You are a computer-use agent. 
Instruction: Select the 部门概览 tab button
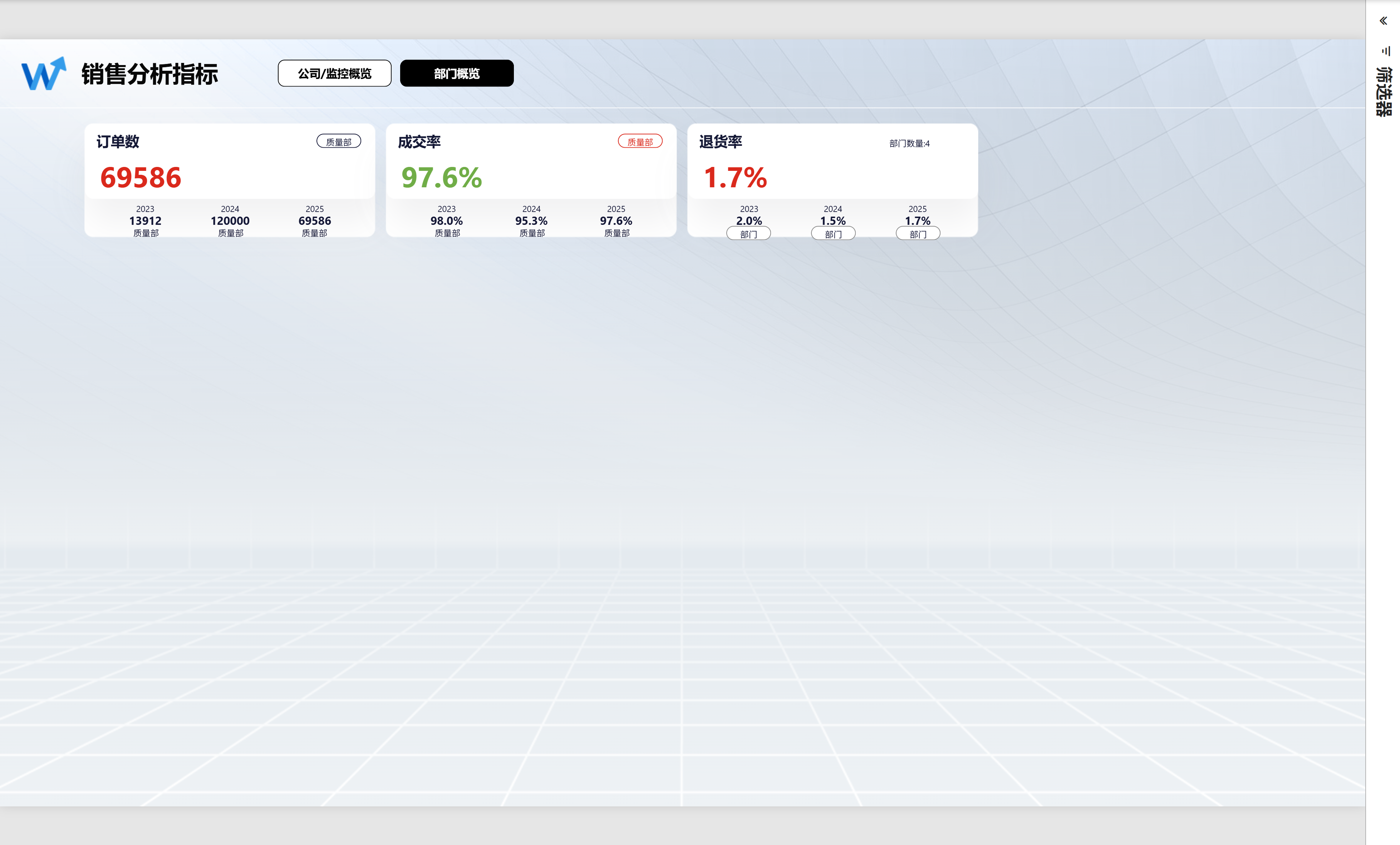[x=456, y=73]
